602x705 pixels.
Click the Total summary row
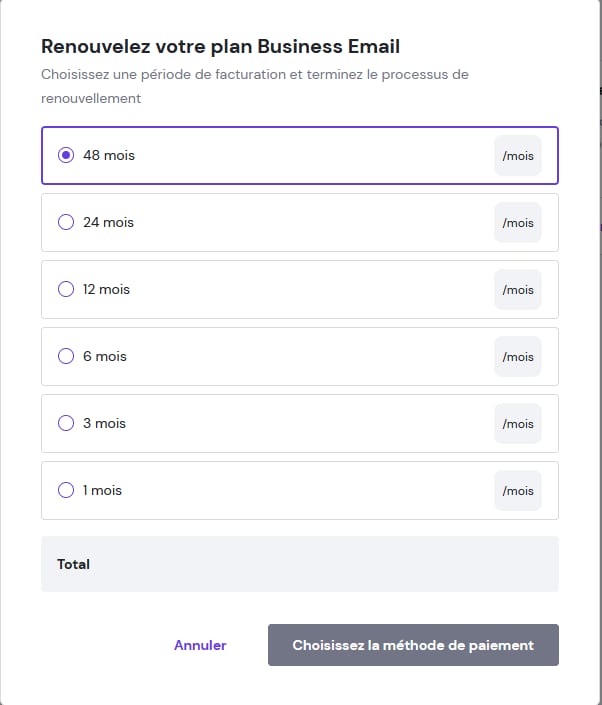[x=300, y=564]
